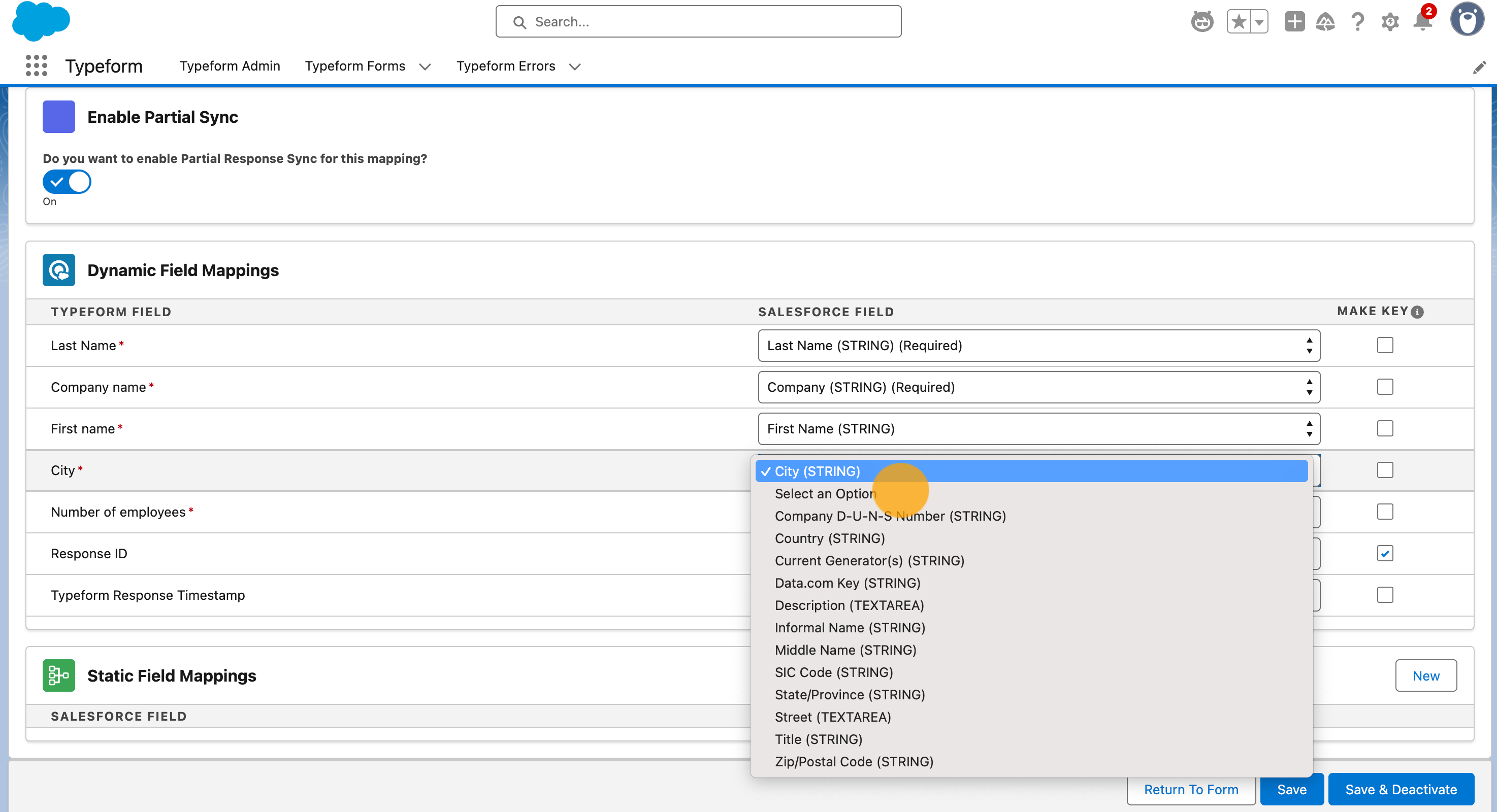Focus the global Search field
The width and height of the screenshot is (1497, 812).
[698, 21]
